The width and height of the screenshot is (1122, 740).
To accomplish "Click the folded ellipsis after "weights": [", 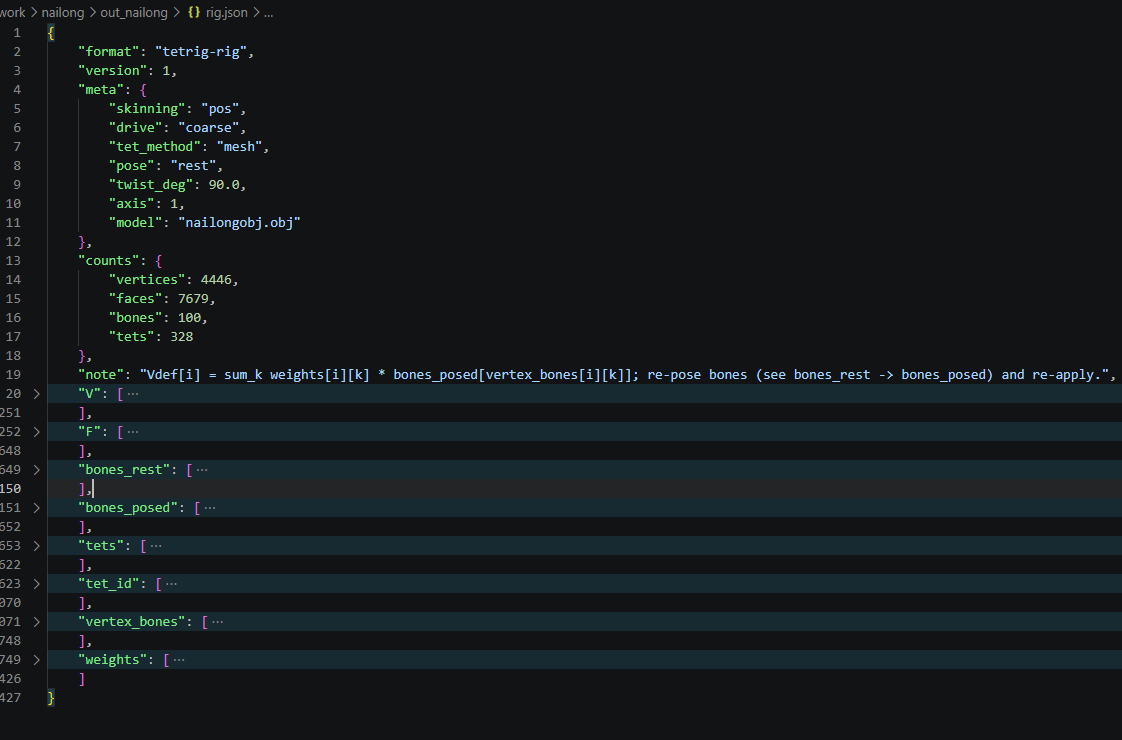I will pos(179,660).
